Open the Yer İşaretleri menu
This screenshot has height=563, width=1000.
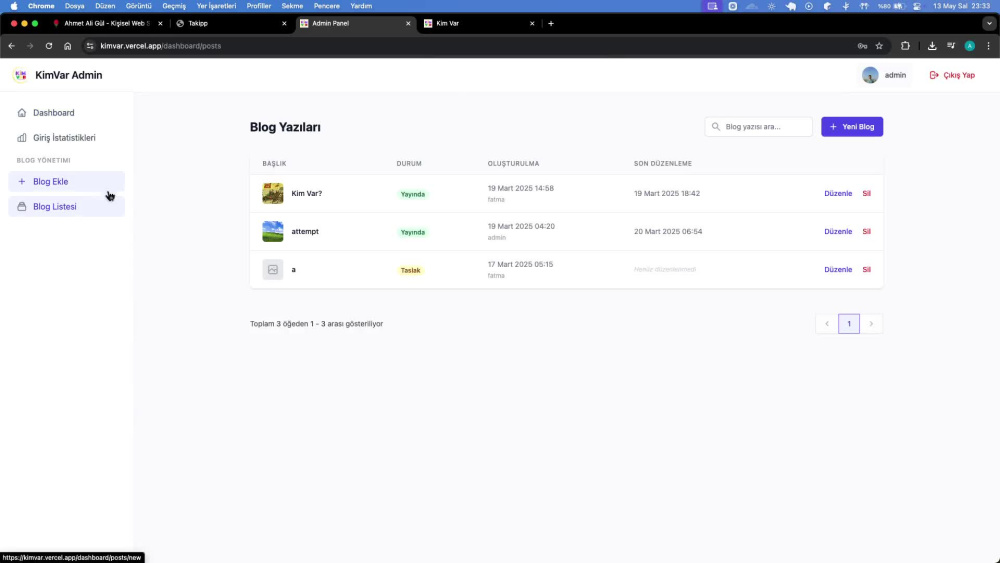[216, 6]
